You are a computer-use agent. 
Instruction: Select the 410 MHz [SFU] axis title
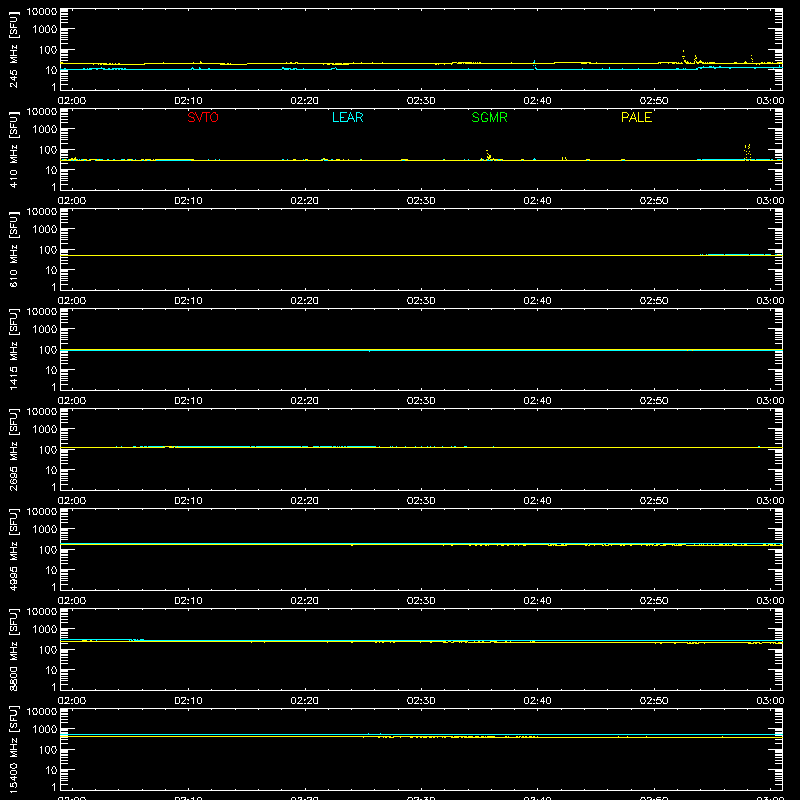pos(13,149)
